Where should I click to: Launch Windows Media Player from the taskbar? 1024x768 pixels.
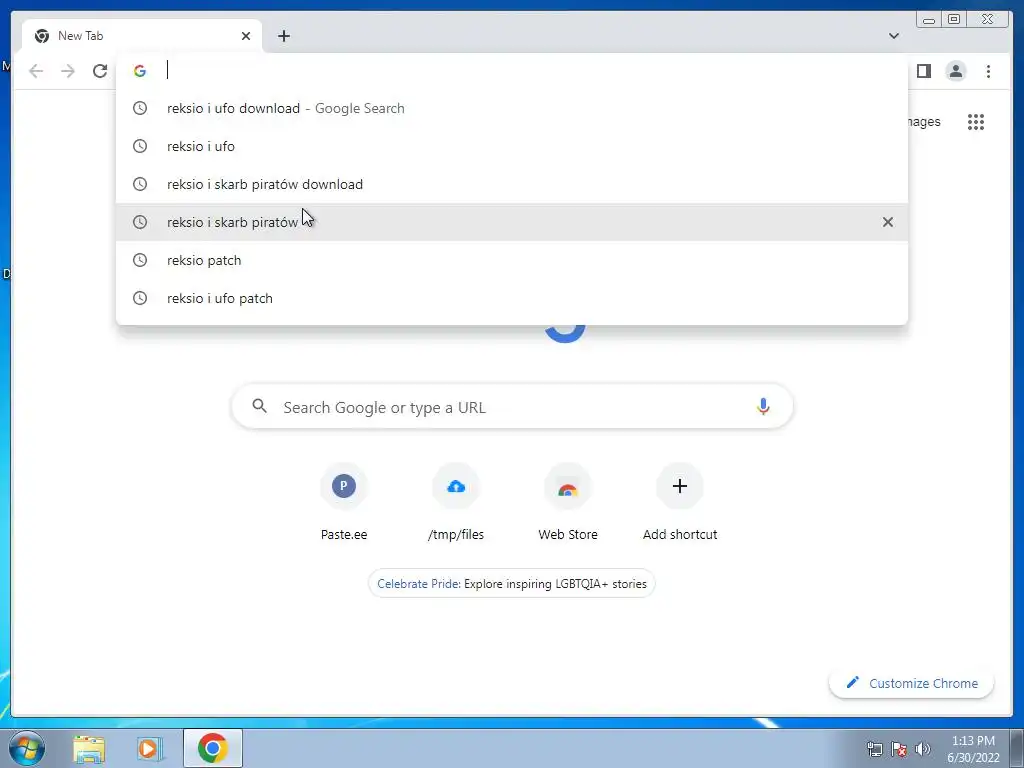[150, 748]
